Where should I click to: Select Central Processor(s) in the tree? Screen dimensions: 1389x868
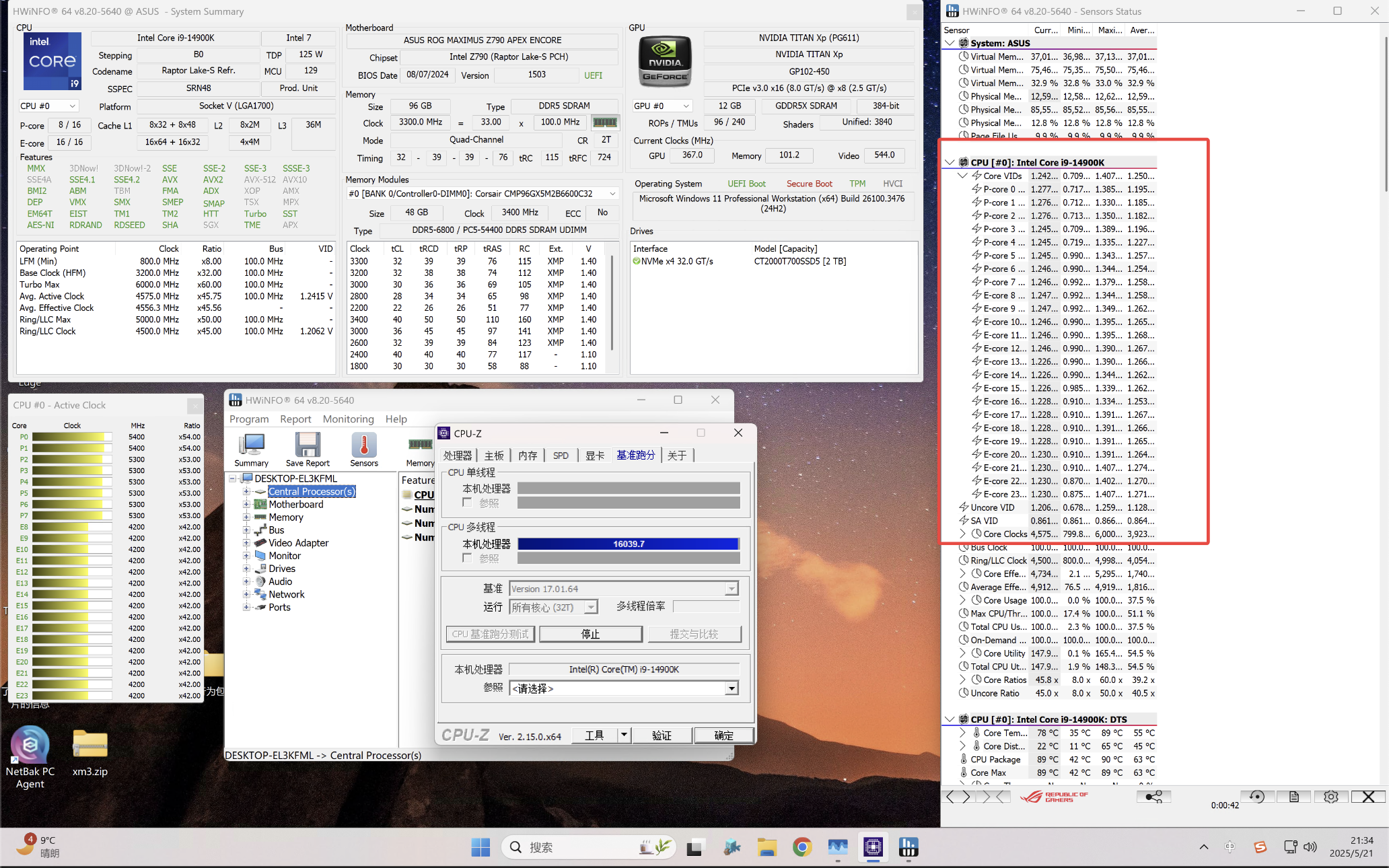click(x=312, y=492)
